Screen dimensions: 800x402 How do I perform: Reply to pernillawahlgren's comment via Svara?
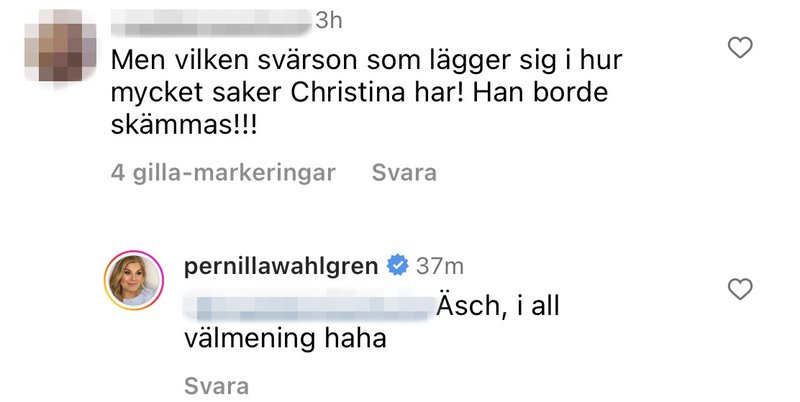pos(216,386)
